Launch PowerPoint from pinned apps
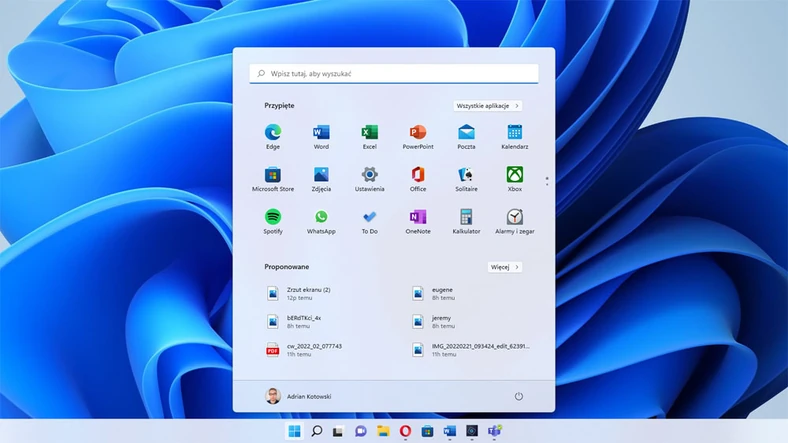 click(x=418, y=137)
